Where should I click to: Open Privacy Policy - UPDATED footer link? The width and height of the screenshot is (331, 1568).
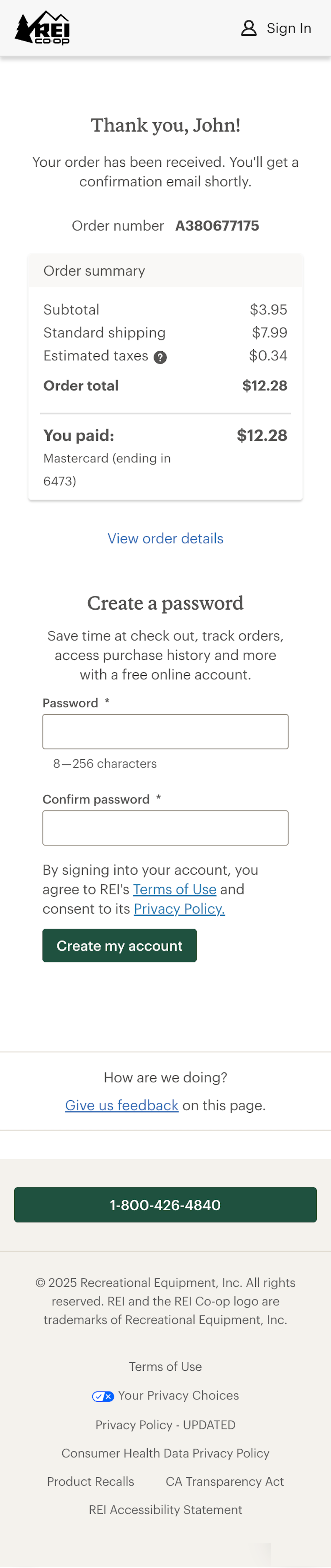[165, 1425]
